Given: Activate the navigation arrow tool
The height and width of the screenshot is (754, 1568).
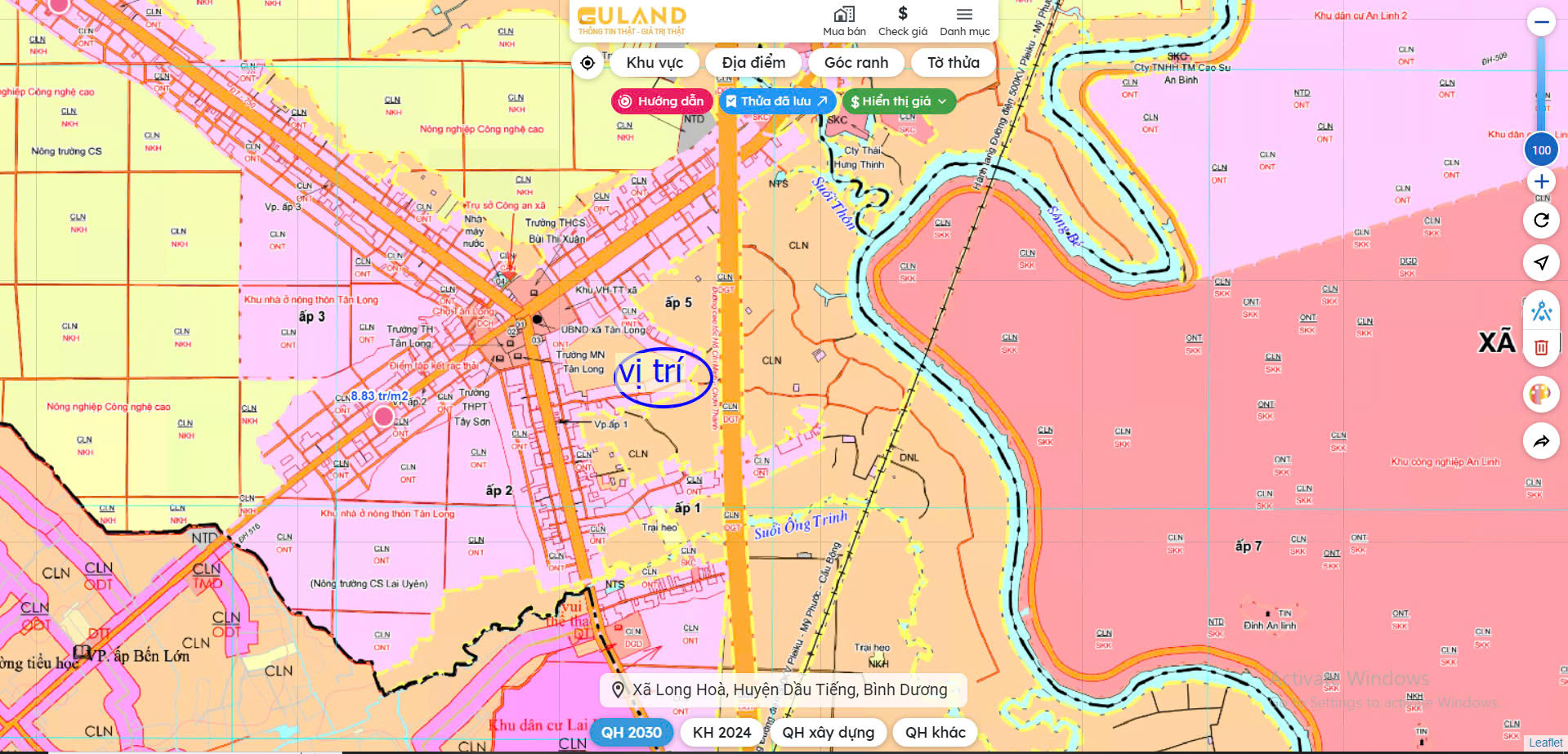Looking at the screenshot, I should [x=1541, y=262].
